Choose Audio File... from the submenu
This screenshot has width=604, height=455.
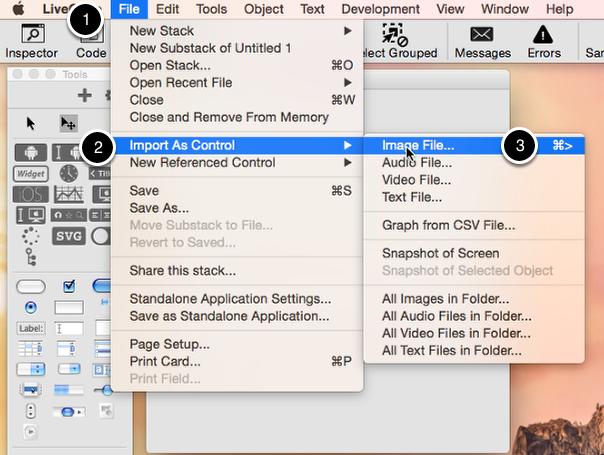(474, 163)
